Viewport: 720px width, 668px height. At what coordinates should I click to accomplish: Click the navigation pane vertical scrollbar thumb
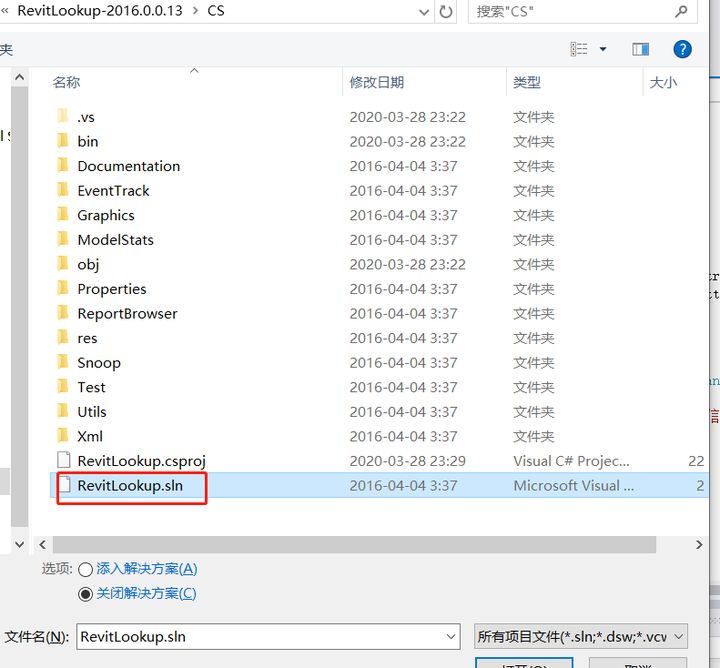pyautogui.click(x=19, y=306)
